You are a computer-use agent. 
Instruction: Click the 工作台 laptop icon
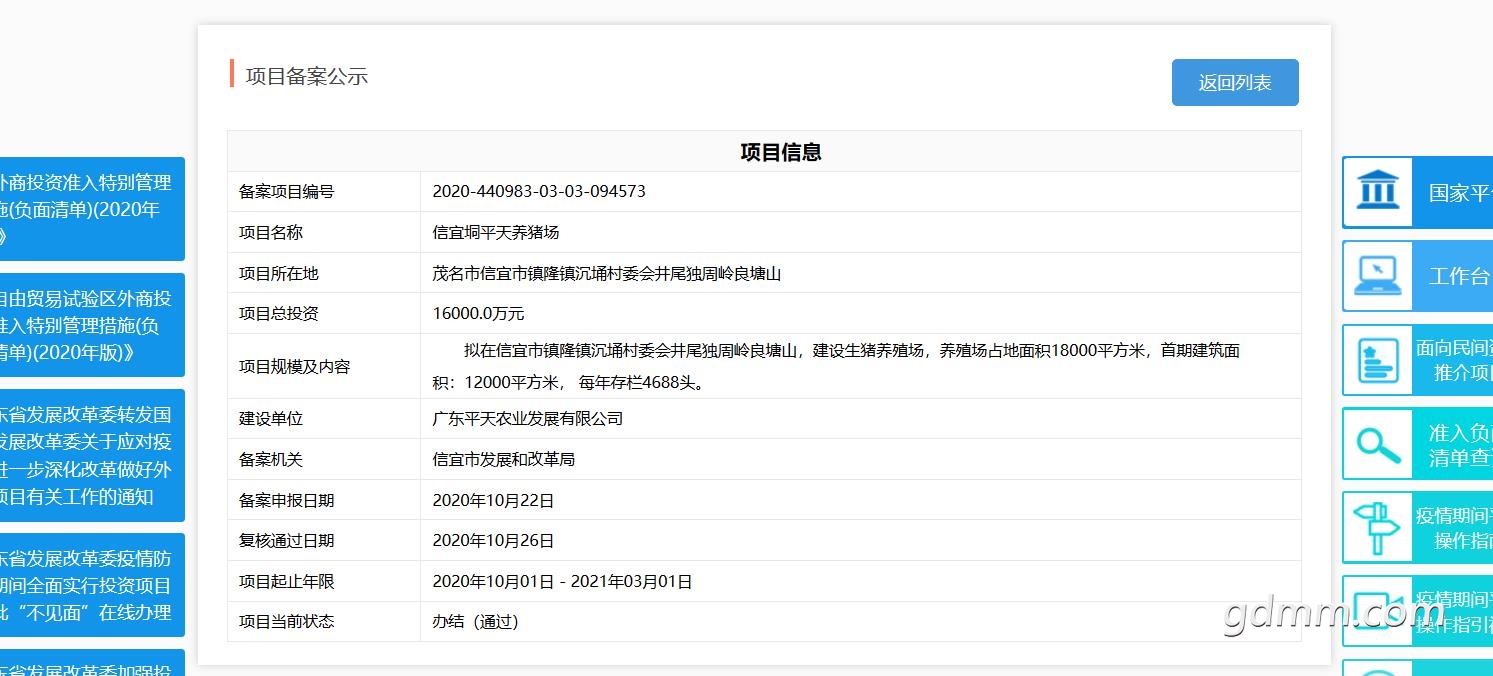coord(1377,275)
